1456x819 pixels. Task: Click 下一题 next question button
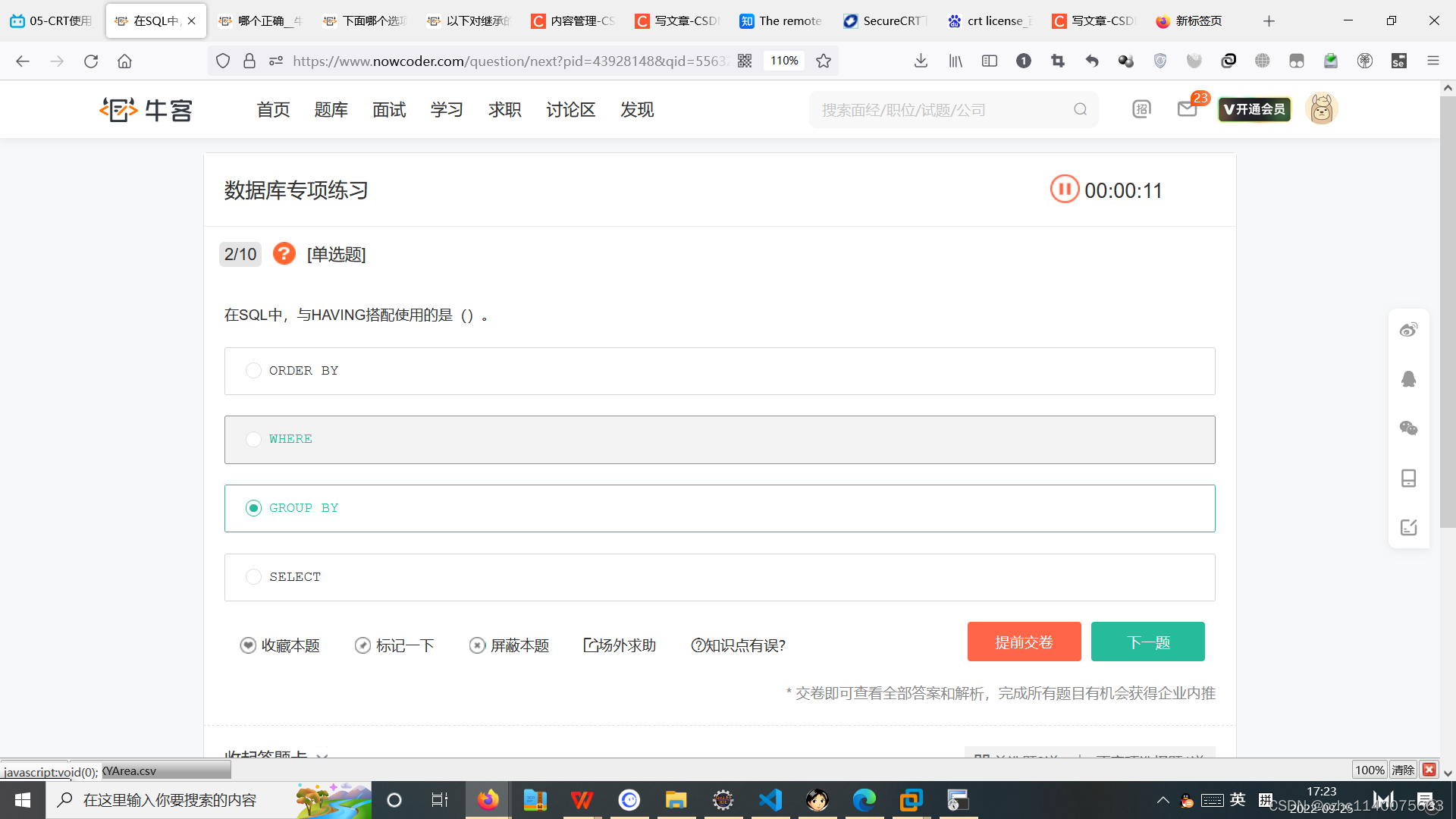1148,642
